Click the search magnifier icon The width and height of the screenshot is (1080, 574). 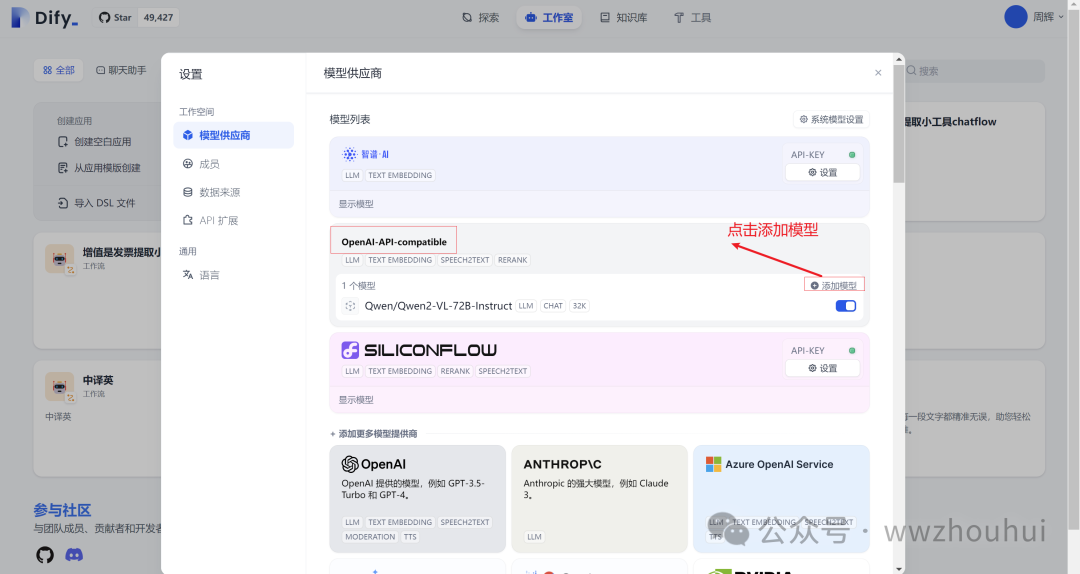tap(912, 71)
